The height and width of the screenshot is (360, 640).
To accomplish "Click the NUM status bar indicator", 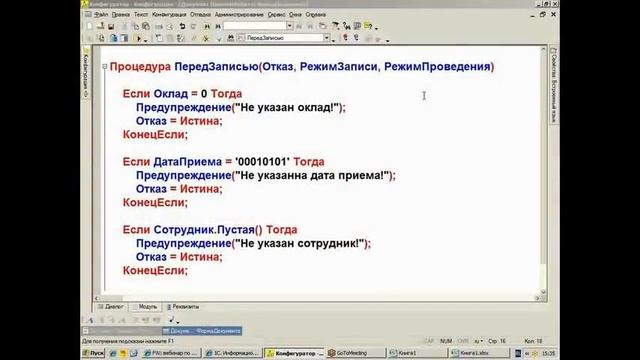I will [446, 341].
